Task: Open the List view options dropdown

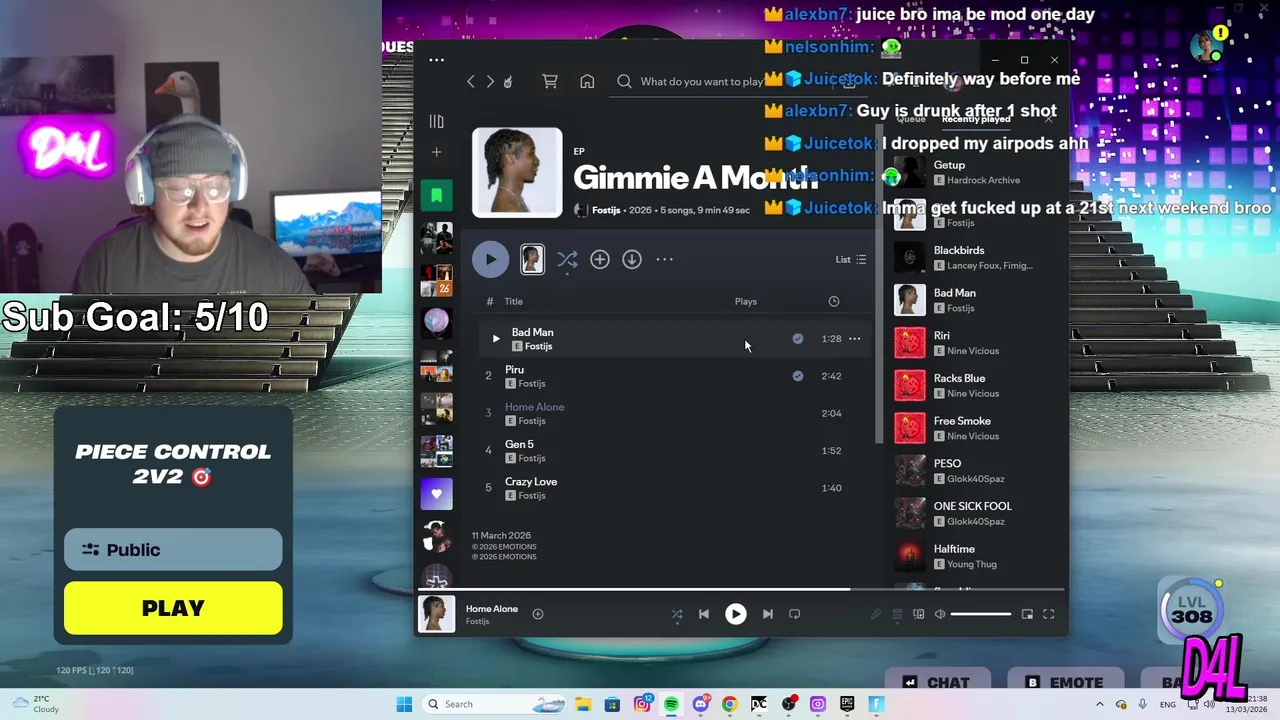Action: tap(851, 260)
